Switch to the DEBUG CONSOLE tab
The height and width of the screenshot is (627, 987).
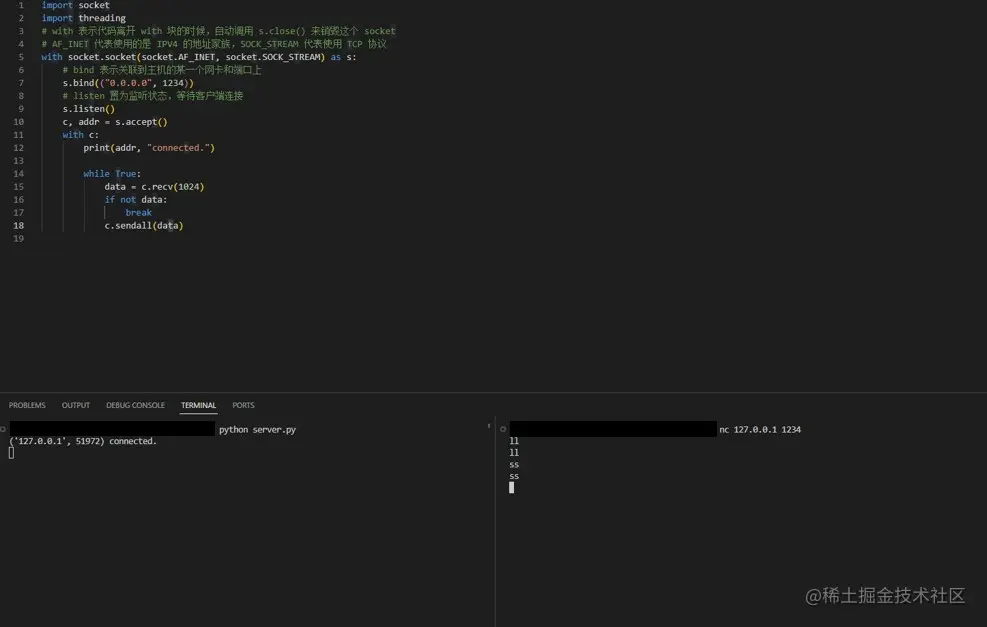(x=135, y=405)
